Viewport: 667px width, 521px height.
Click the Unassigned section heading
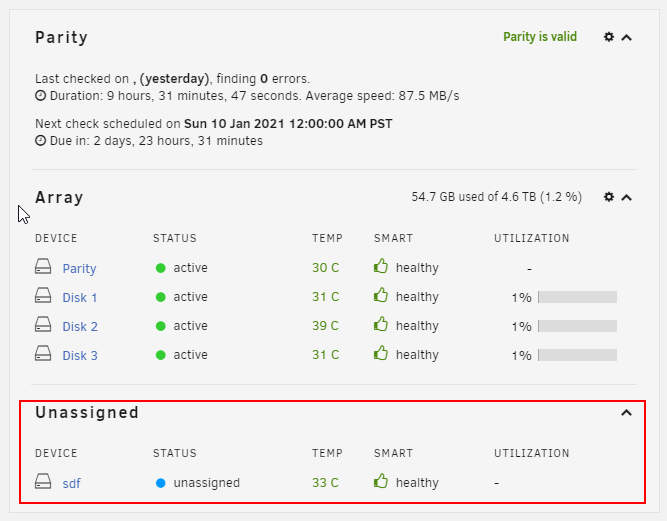[87, 413]
